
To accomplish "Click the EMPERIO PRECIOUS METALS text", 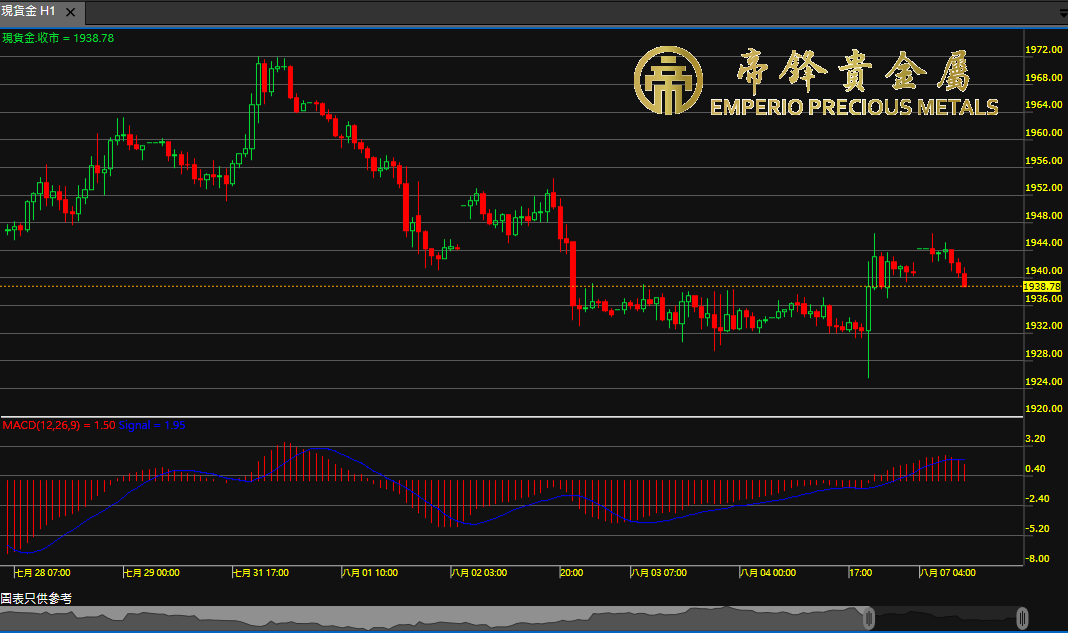I will pyautogui.click(x=854, y=107).
